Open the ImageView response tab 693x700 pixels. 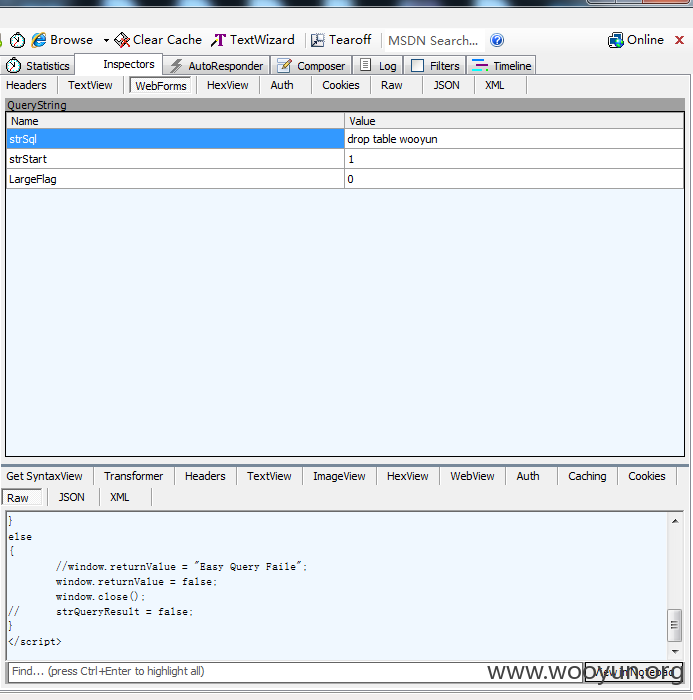339,476
